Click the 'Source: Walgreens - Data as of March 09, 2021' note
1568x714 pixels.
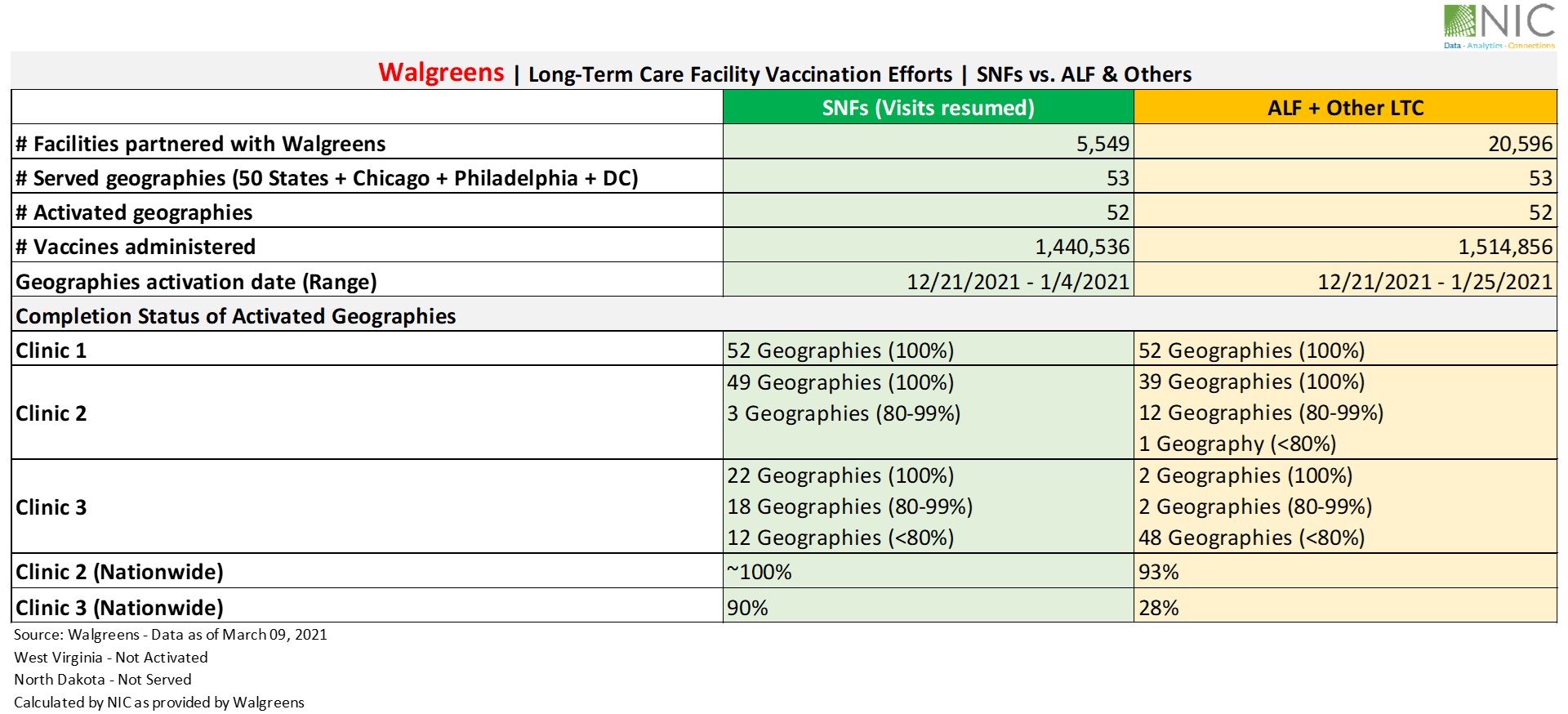[x=171, y=635]
